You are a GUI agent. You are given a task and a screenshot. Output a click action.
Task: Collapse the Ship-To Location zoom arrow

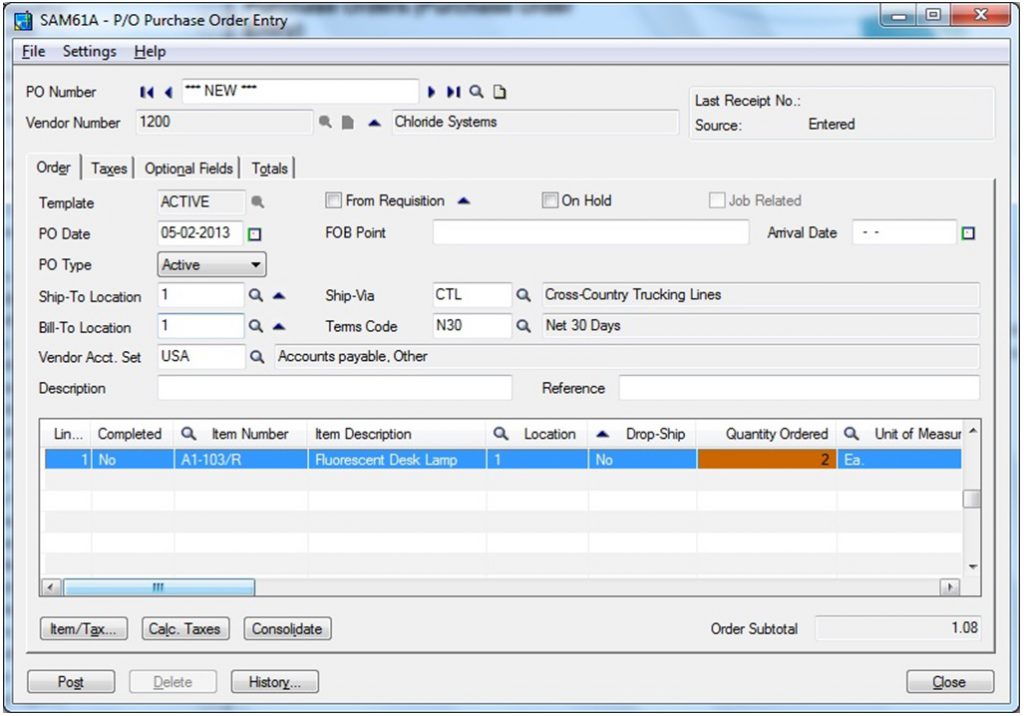coord(278,295)
